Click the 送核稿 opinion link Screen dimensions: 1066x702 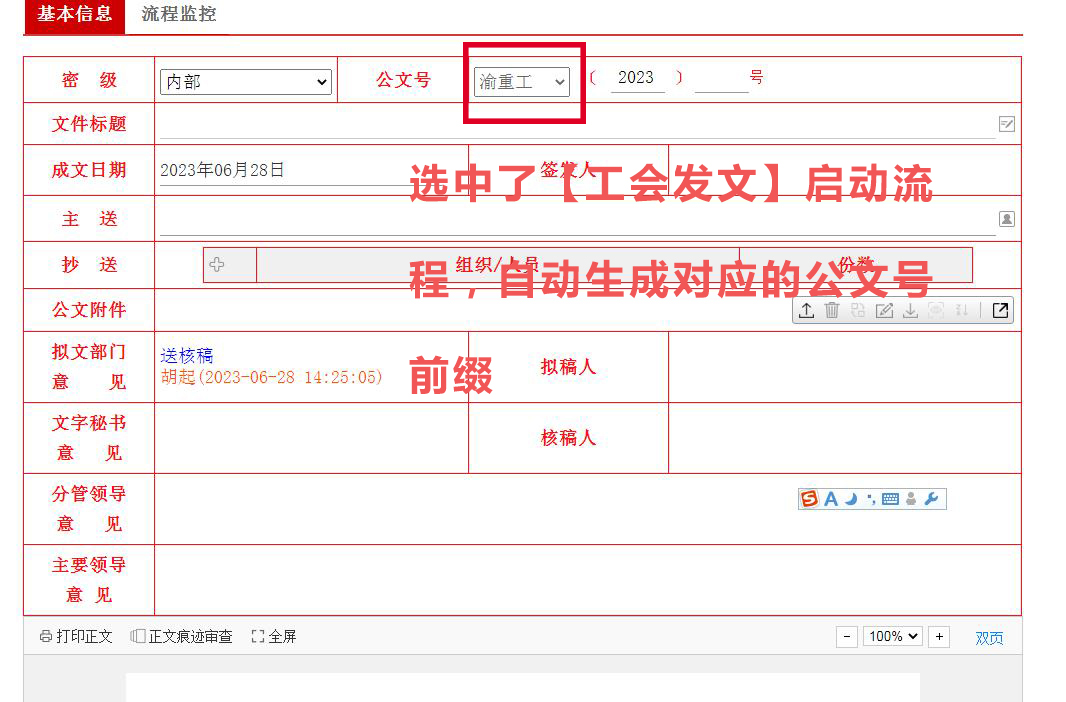coord(187,355)
